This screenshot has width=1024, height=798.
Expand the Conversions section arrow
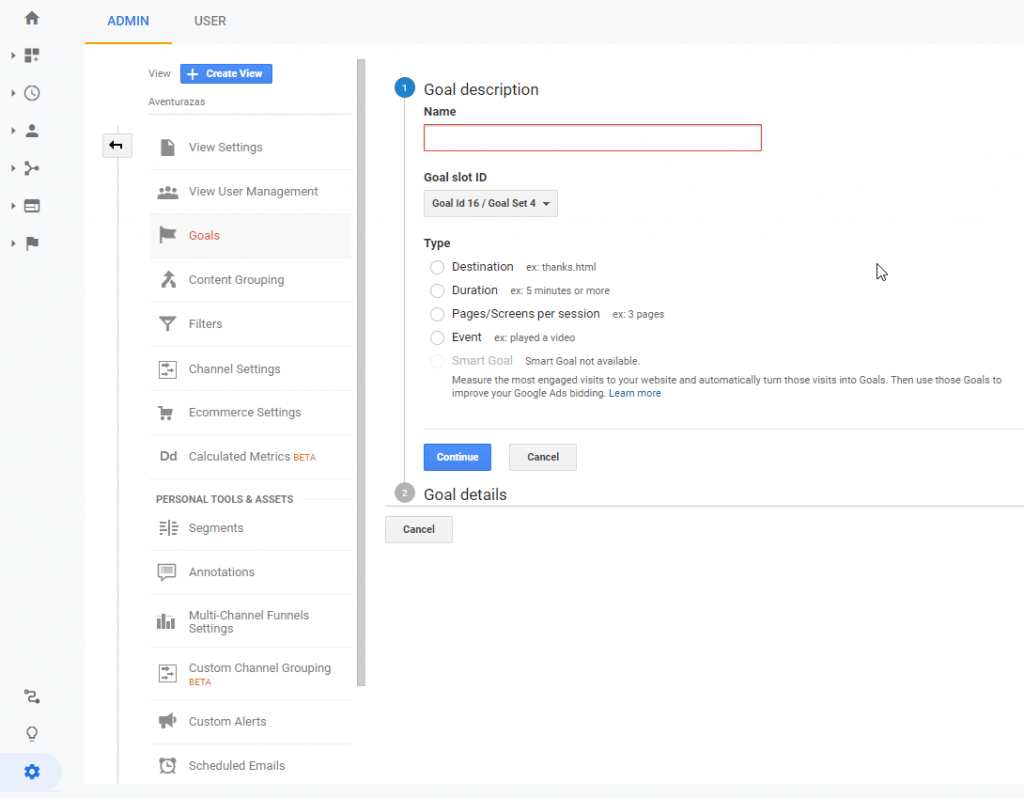pyautogui.click(x=13, y=244)
